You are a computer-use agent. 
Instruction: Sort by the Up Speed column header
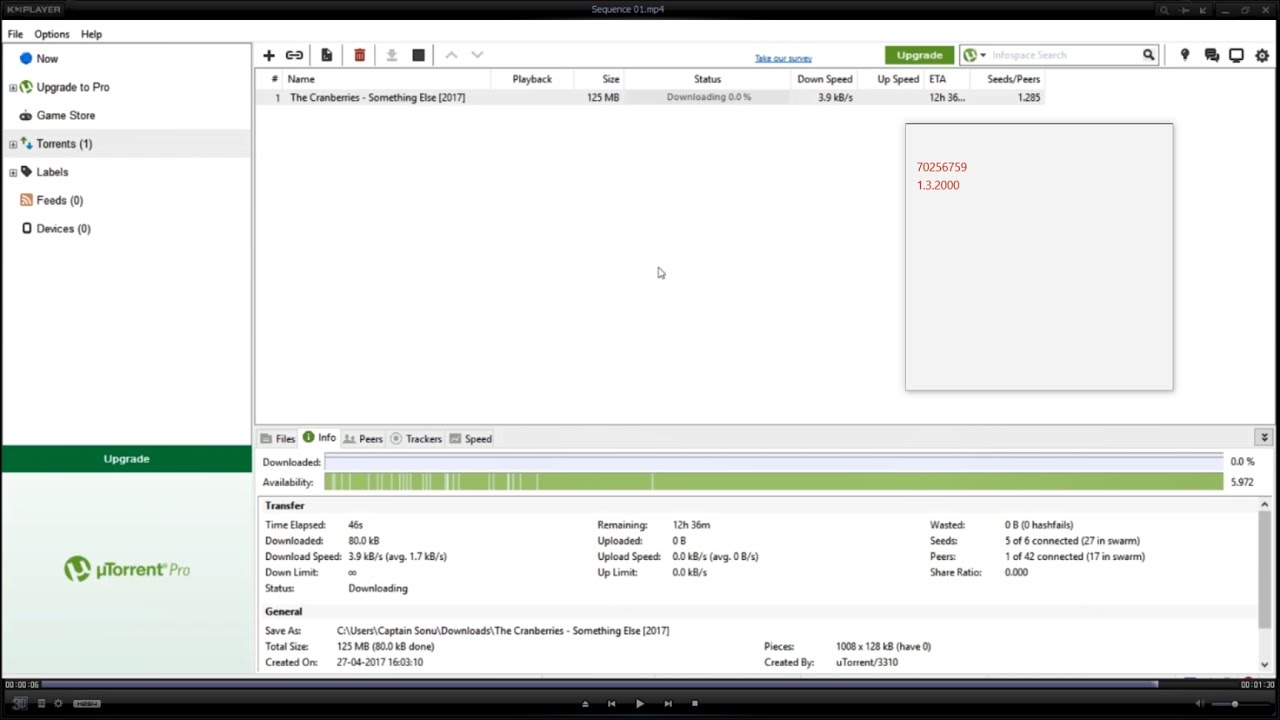click(x=892, y=79)
